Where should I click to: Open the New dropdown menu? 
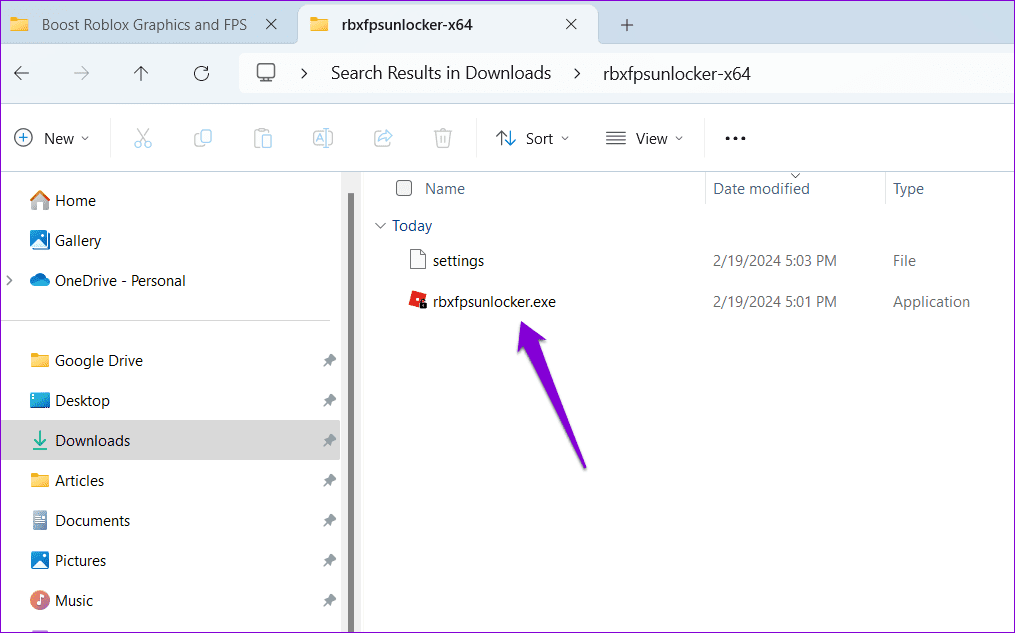pyautogui.click(x=52, y=139)
